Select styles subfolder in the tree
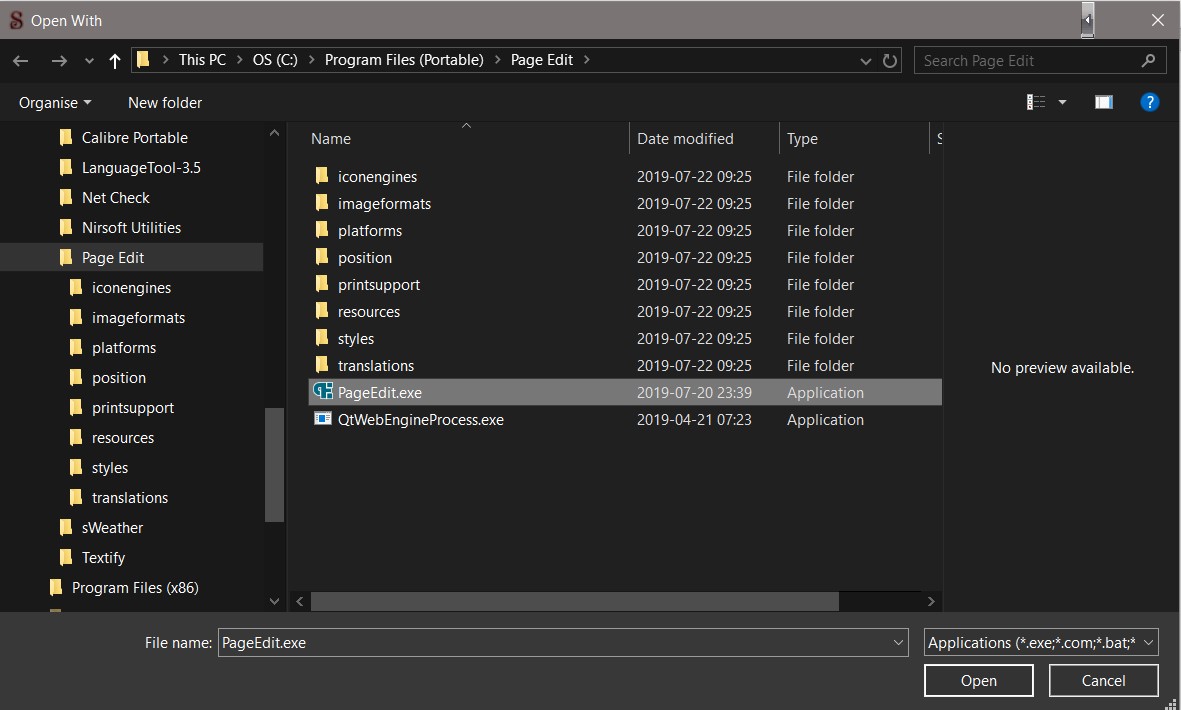 coord(109,468)
